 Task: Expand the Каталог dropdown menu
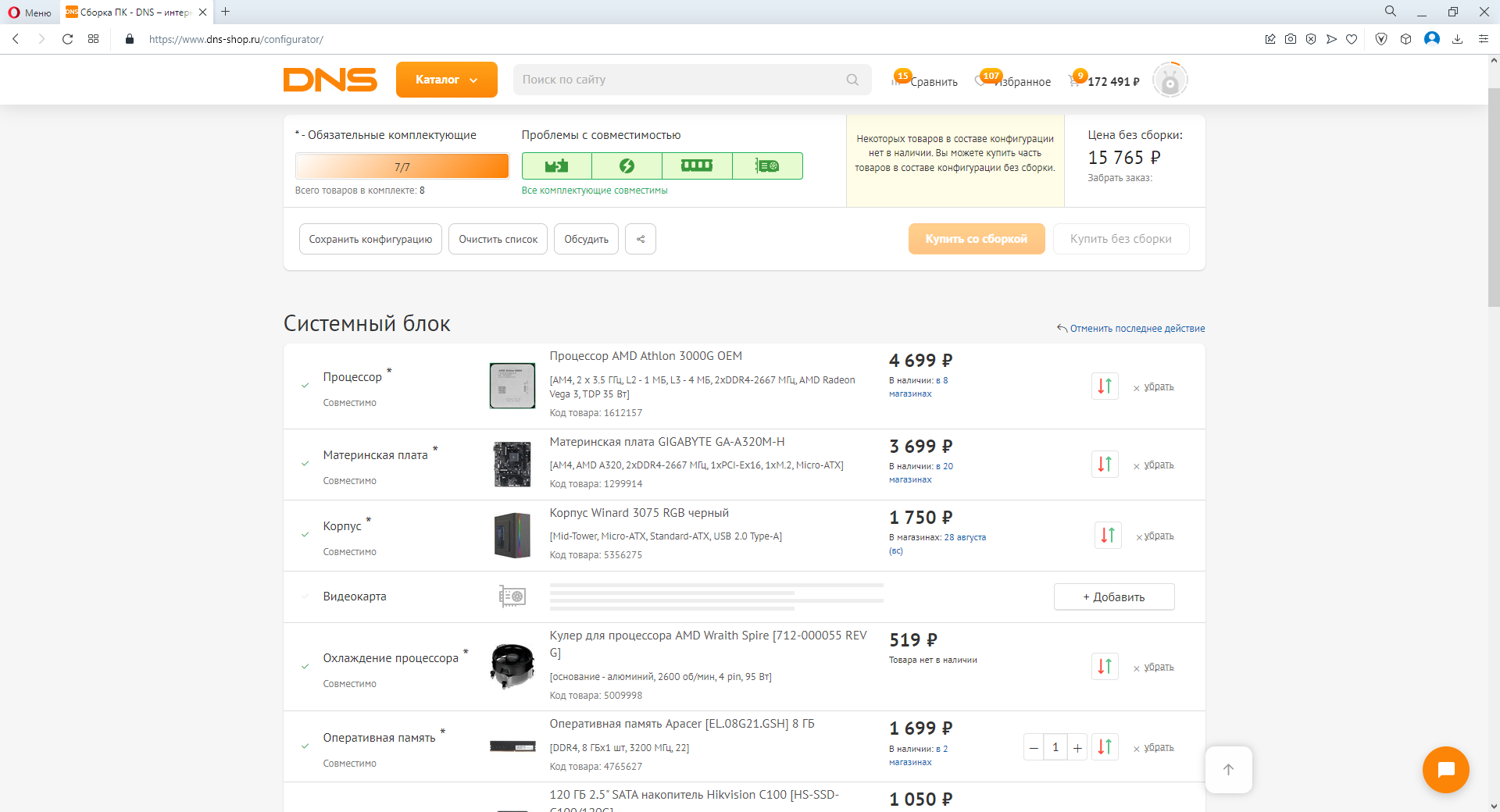(446, 80)
